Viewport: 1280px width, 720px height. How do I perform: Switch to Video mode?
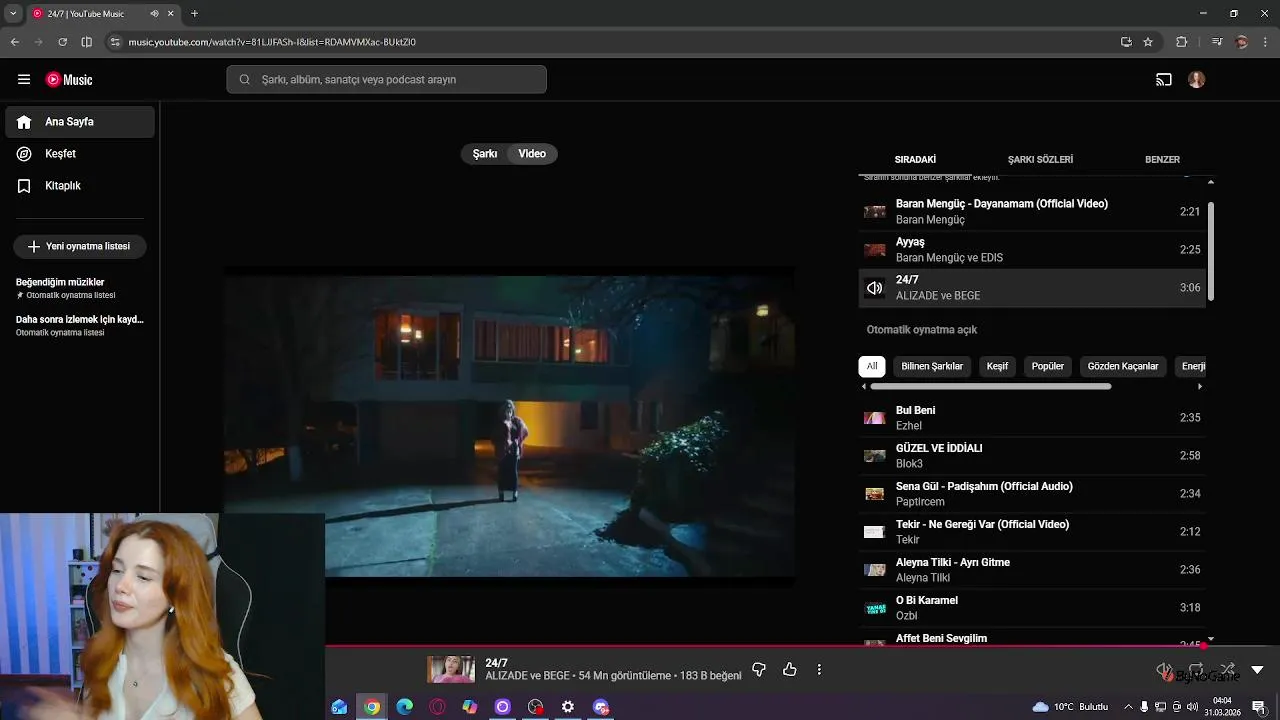(x=532, y=154)
